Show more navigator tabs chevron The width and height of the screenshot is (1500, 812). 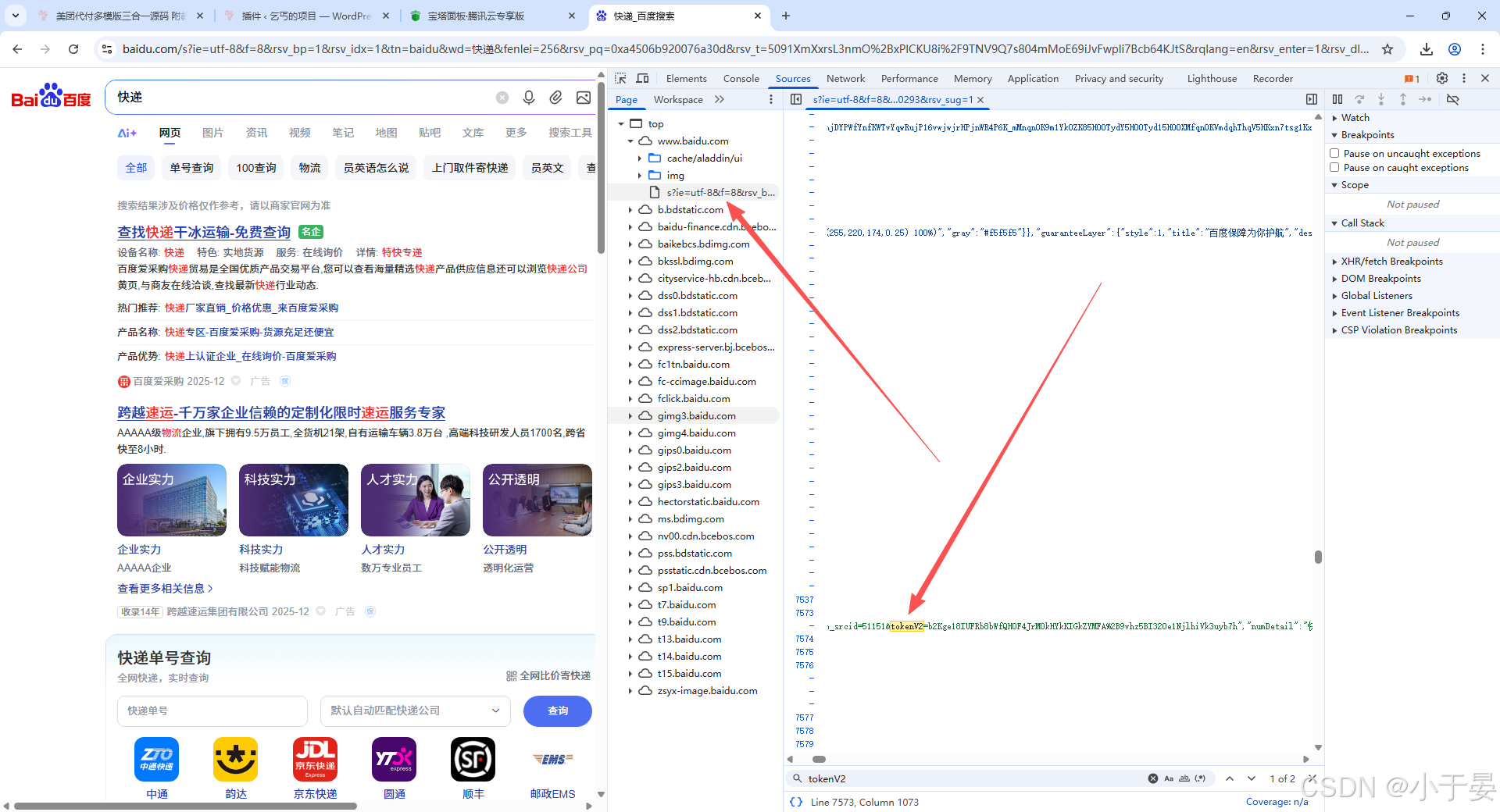click(720, 99)
